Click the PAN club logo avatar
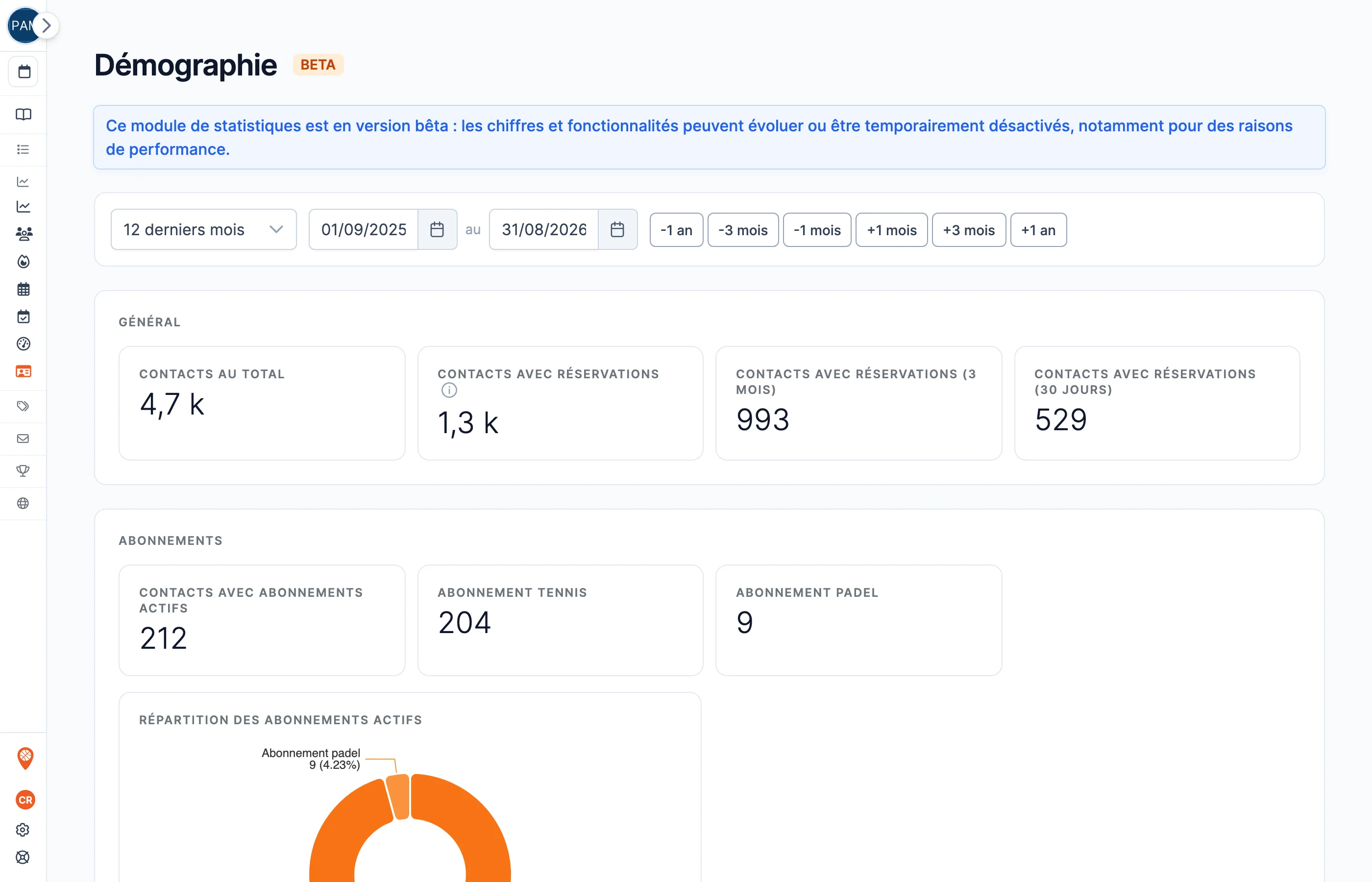This screenshot has width=1372, height=882. click(x=21, y=26)
